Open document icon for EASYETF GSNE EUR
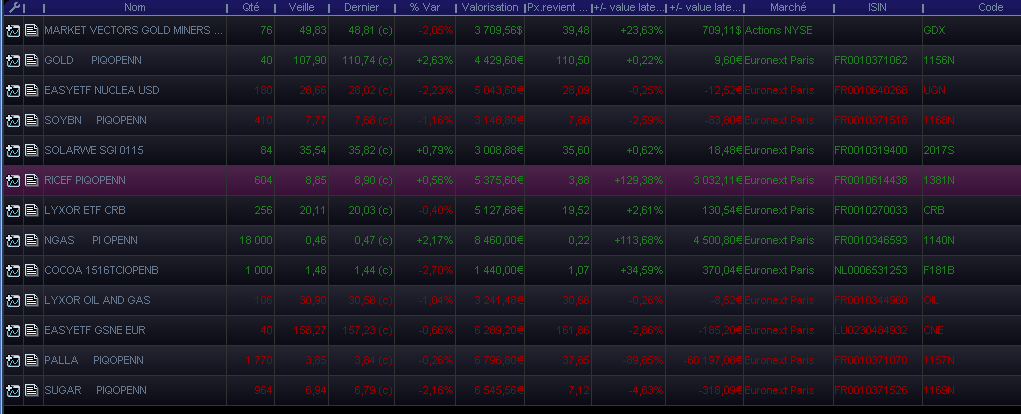The width and height of the screenshot is (1021, 414). tap(31, 330)
